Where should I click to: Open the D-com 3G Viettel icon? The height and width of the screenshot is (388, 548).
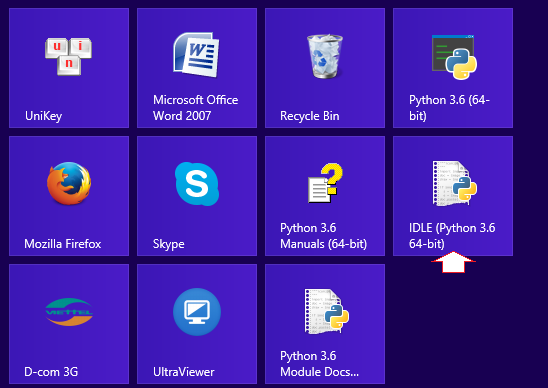tap(69, 312)
